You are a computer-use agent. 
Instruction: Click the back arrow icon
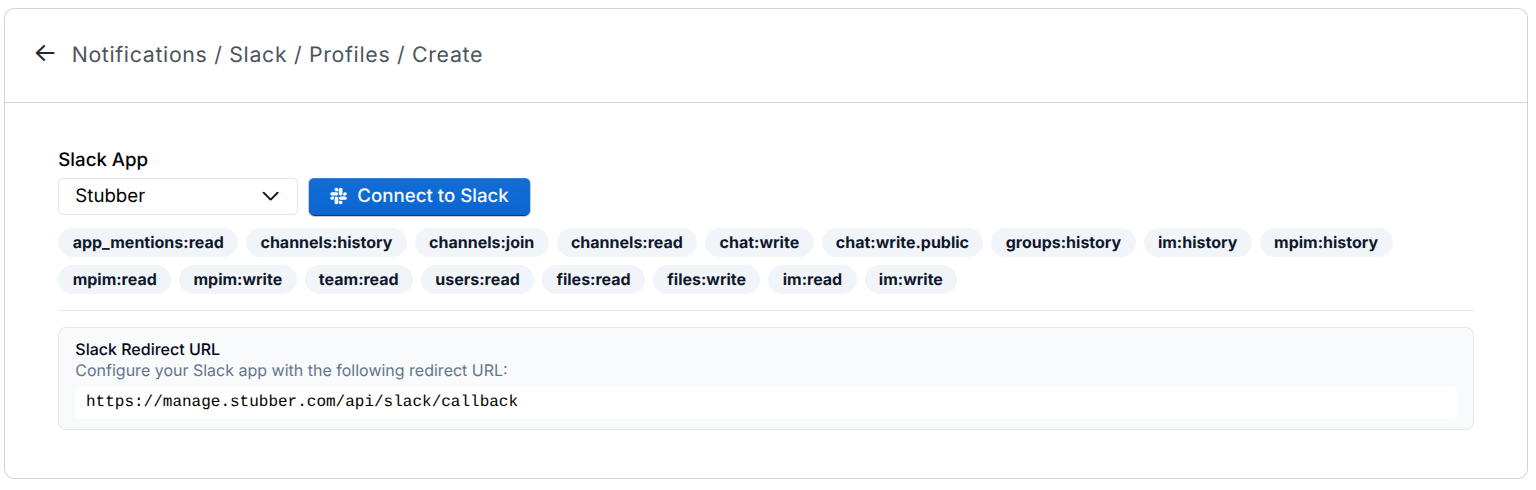[x=44, y=54]
